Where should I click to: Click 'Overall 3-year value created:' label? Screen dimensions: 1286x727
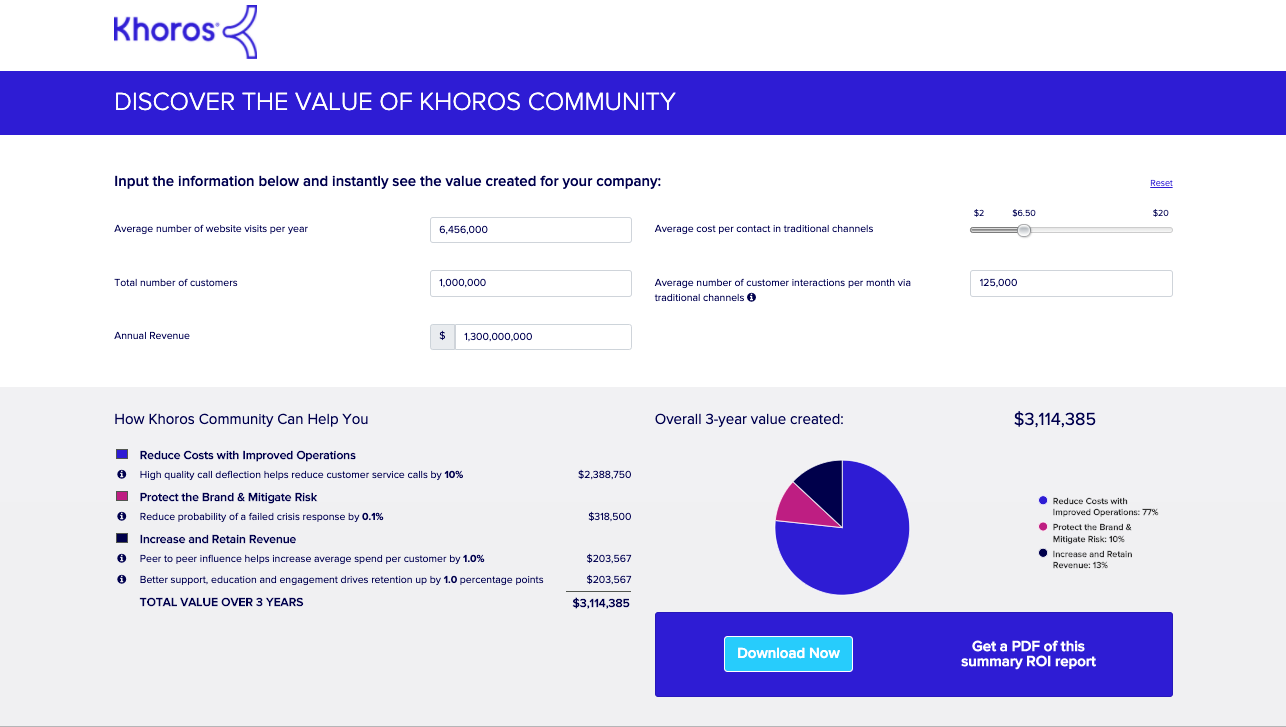[x=749, y=419]
